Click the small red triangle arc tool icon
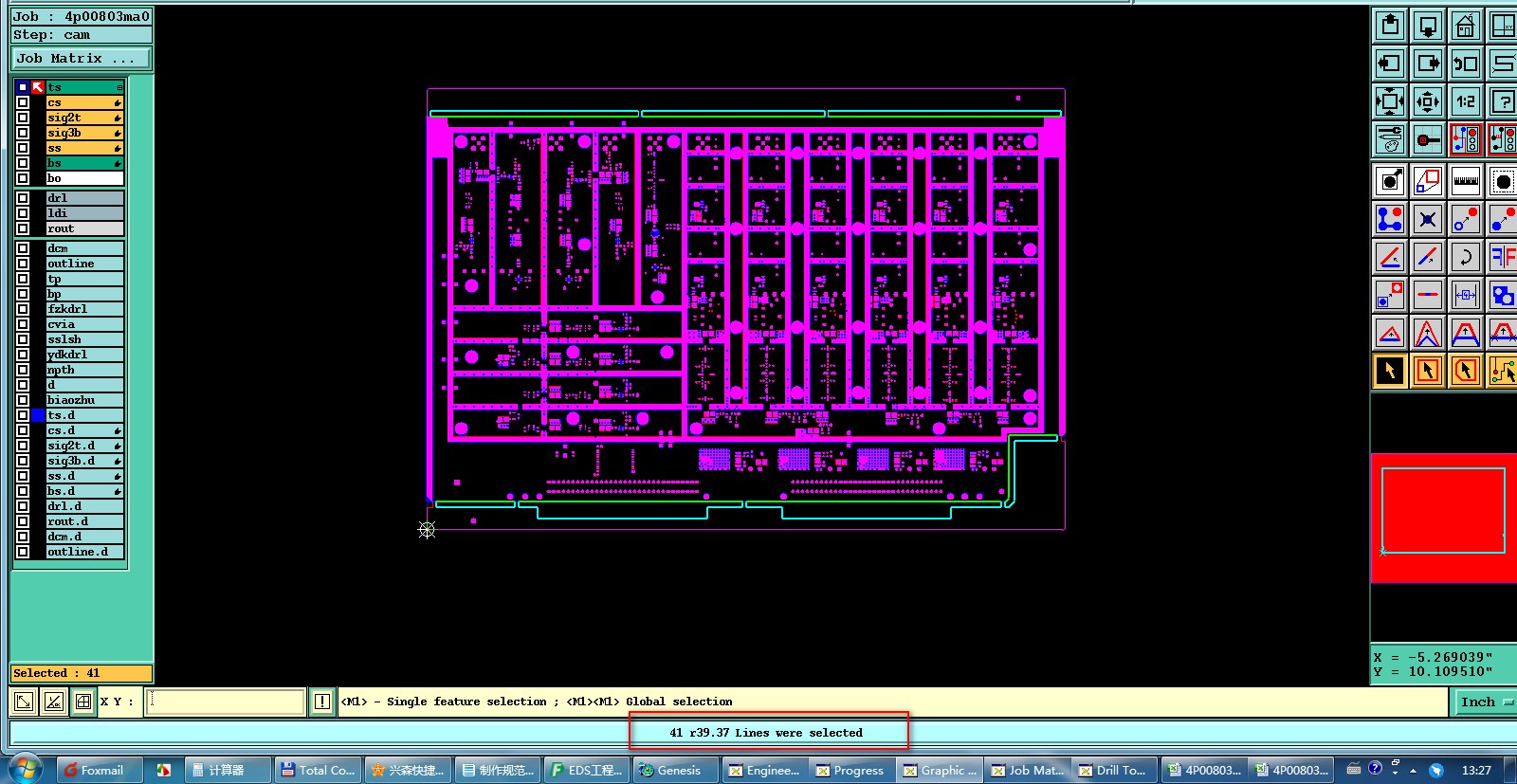This screenshot has height=784, width=1517. click(x=1390, y=333)
